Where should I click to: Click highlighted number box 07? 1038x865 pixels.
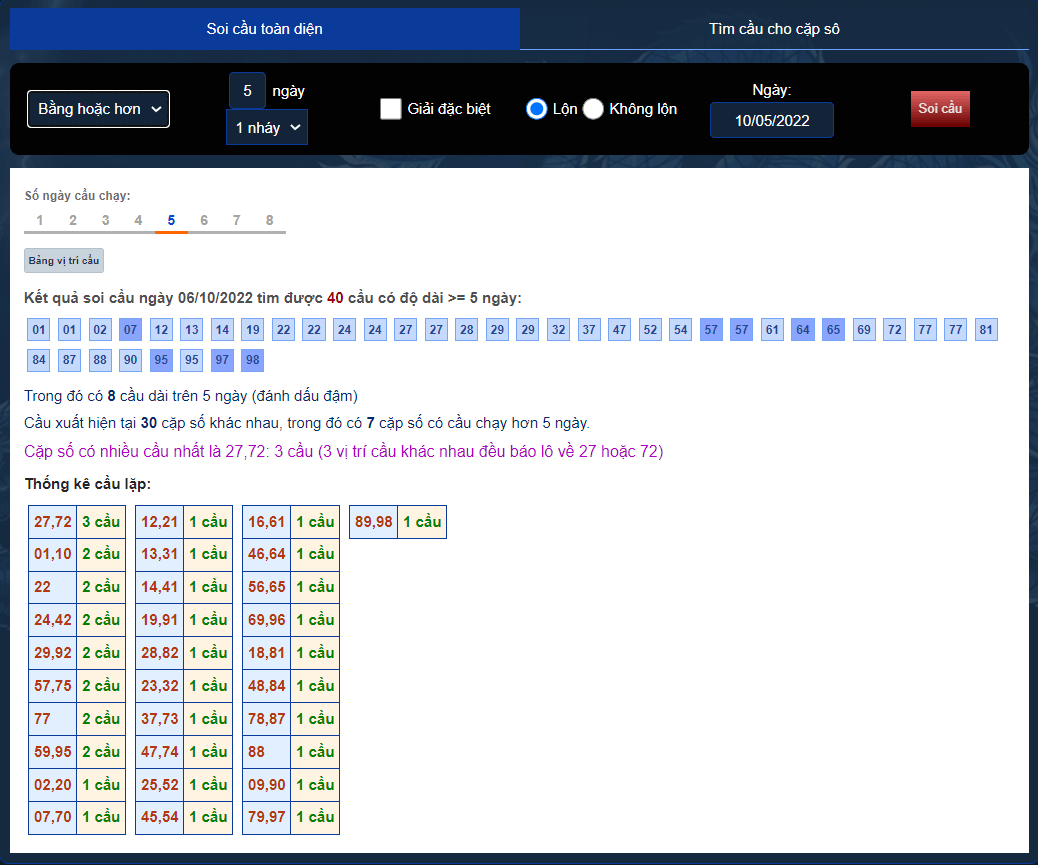point(130,330)
